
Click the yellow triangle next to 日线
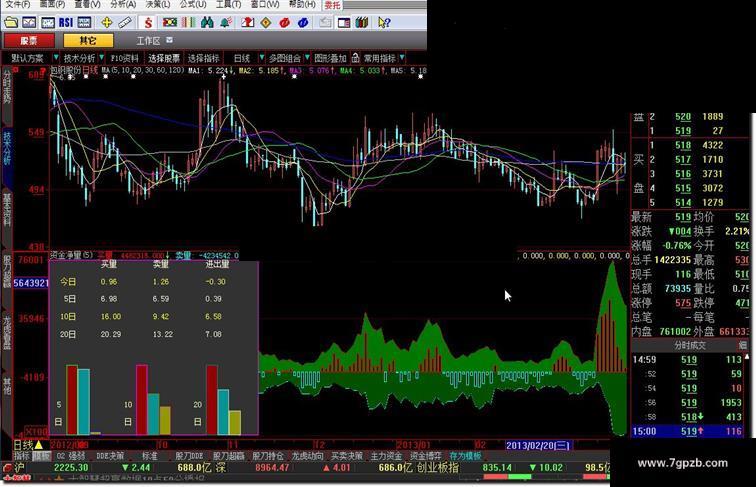[x=39, y=445]
